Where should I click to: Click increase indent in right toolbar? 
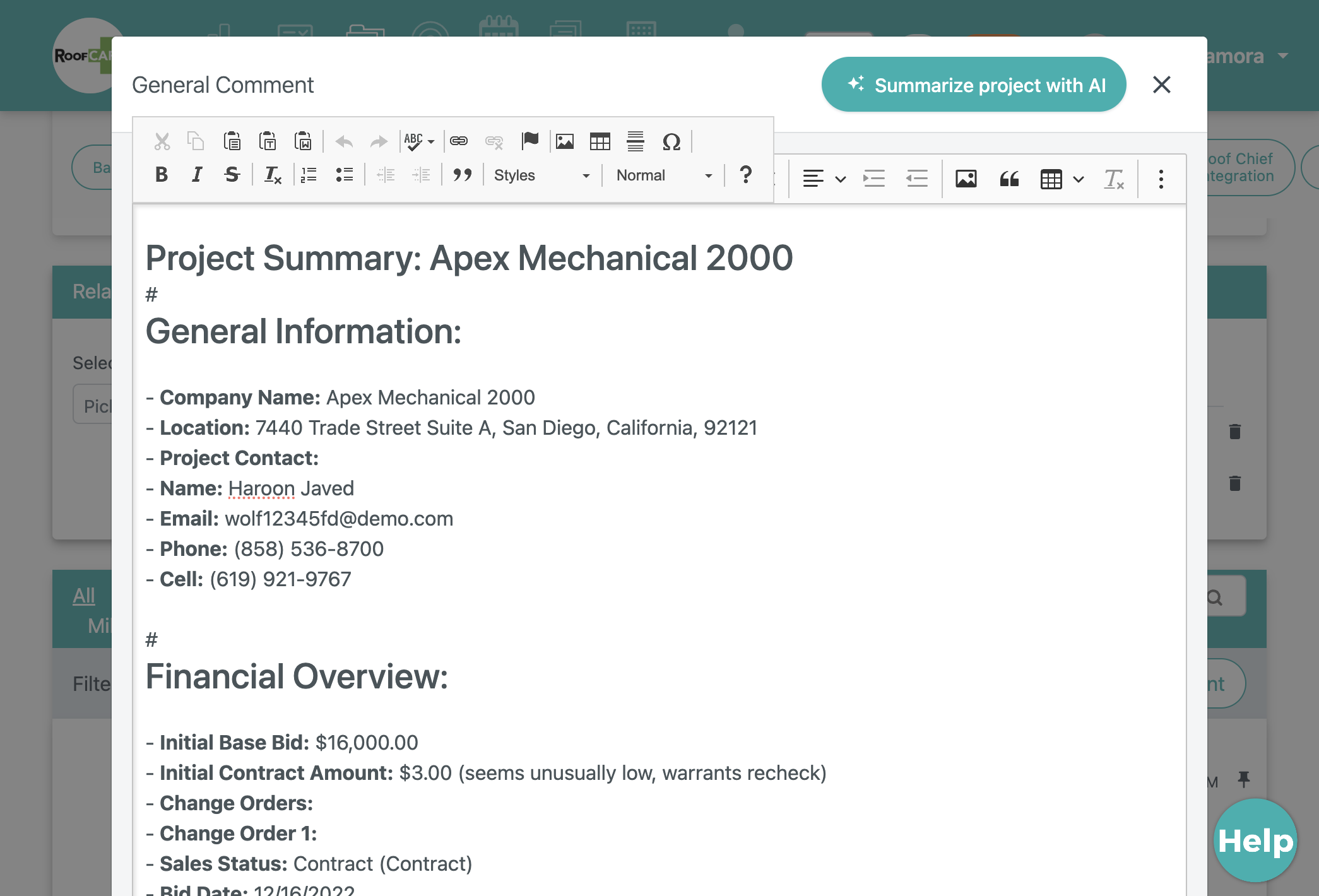tap(874, 179)
